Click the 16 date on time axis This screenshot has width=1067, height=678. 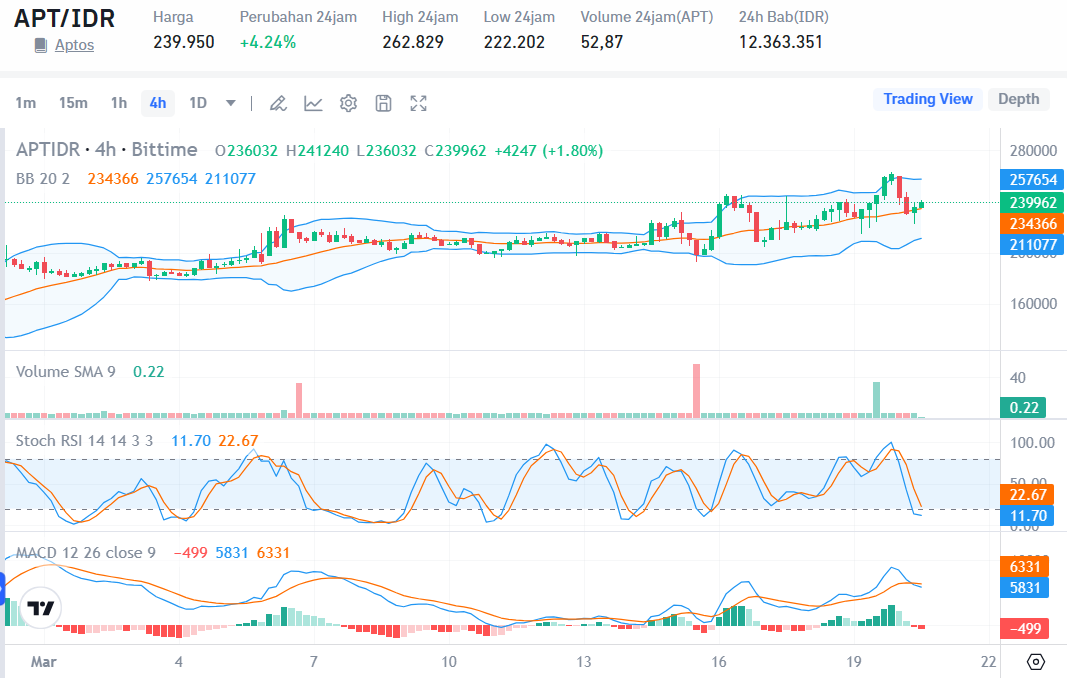(x=719, y=662)
